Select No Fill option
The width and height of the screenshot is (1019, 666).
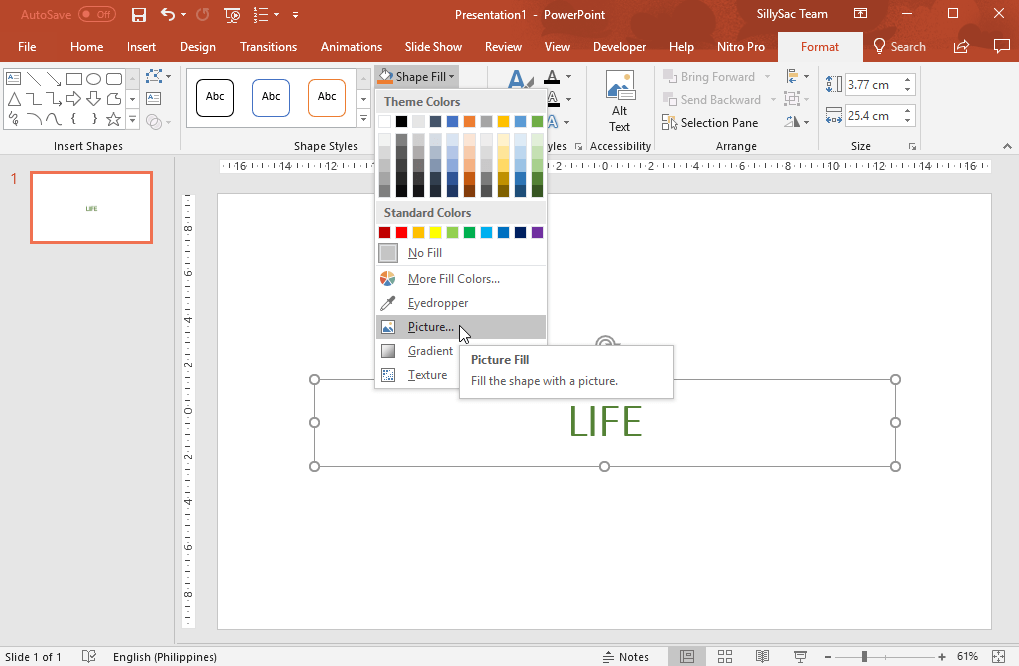point(425,252)
